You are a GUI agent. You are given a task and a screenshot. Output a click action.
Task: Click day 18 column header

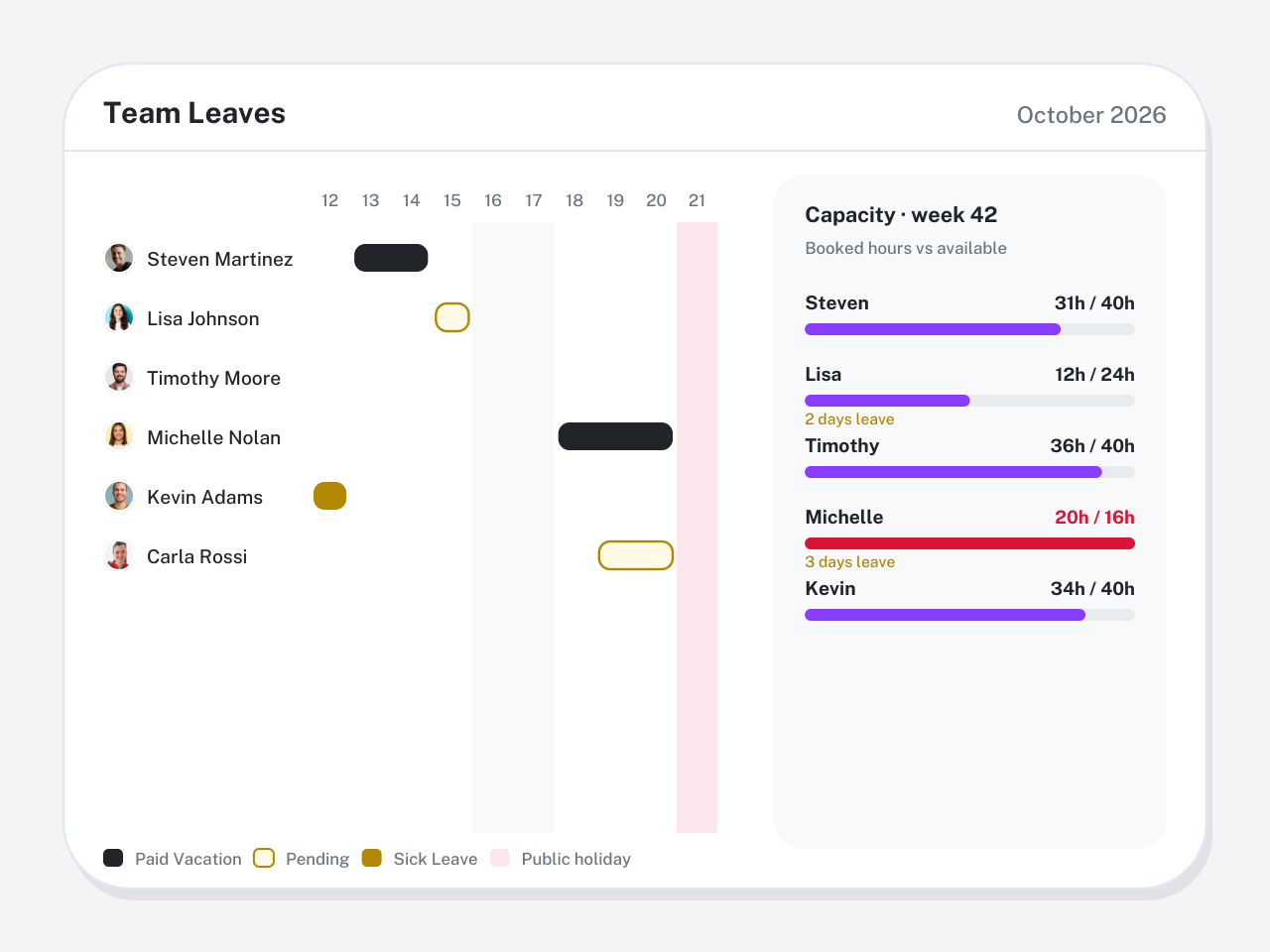[574, 200]
